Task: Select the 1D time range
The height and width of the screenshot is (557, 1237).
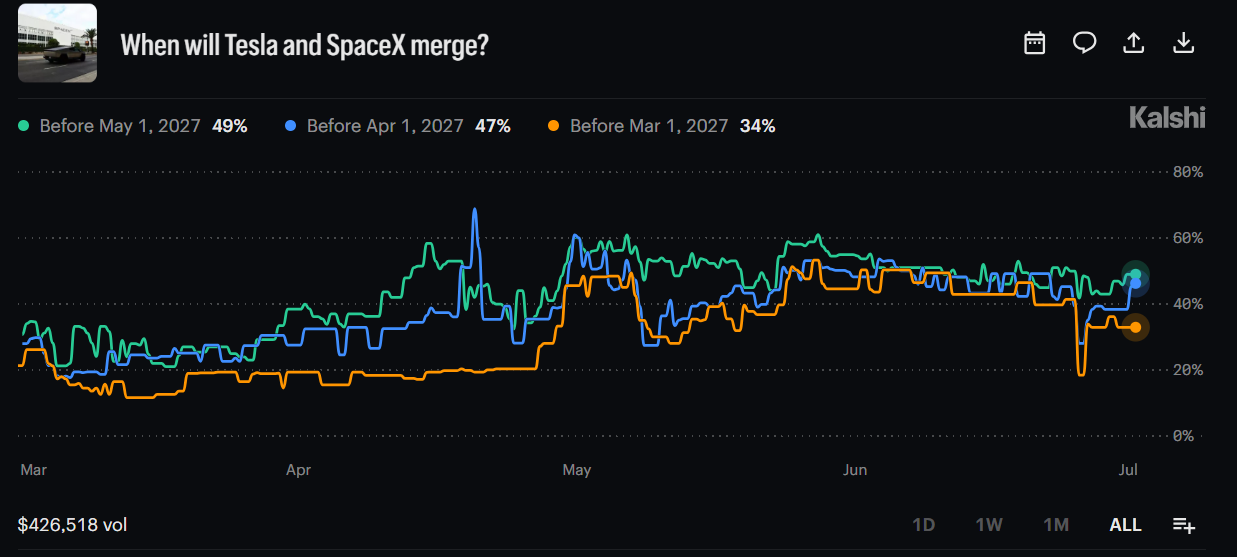Action: (x=923, y=525)
